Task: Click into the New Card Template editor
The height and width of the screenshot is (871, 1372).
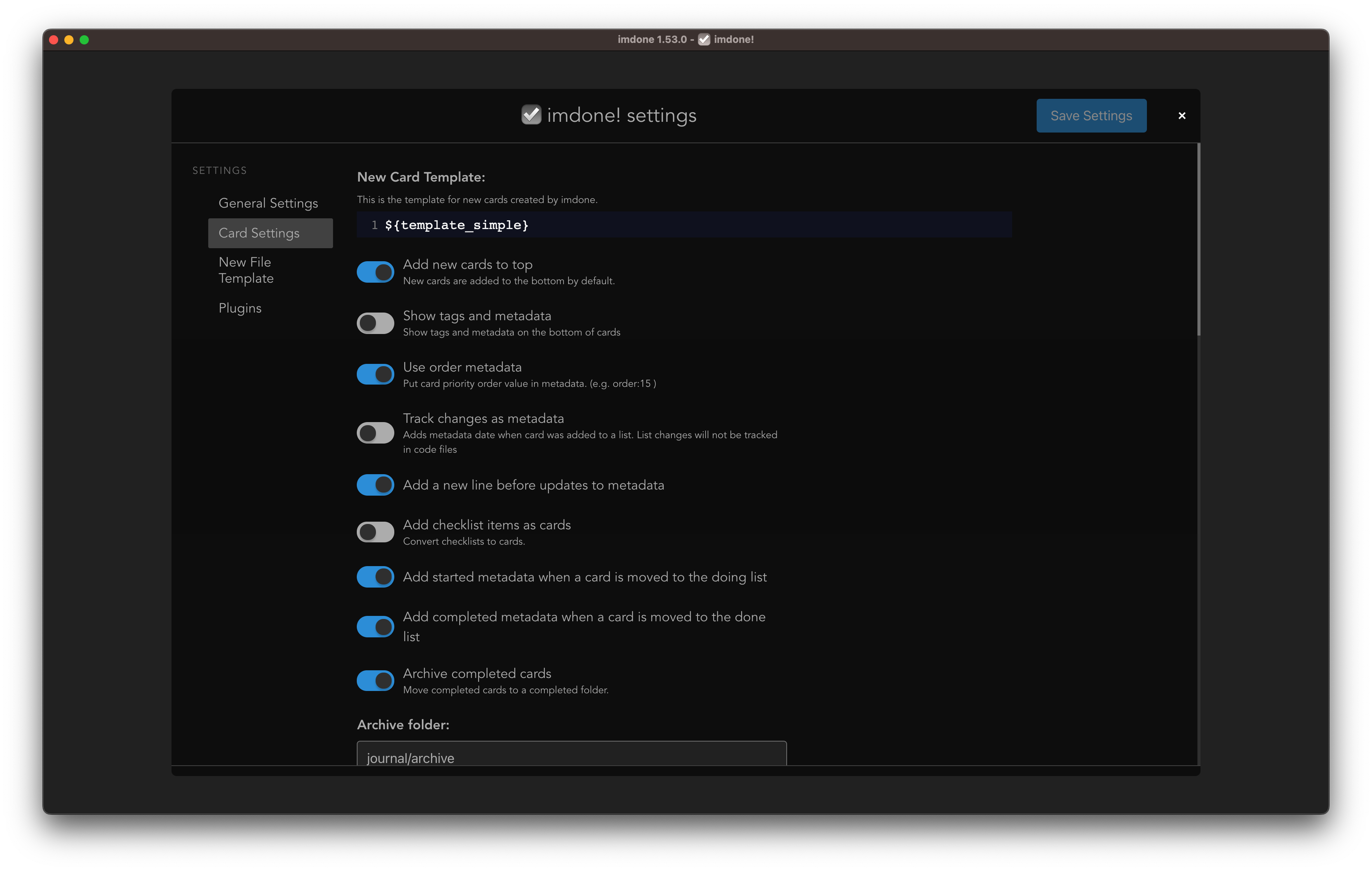Action: 684,224
